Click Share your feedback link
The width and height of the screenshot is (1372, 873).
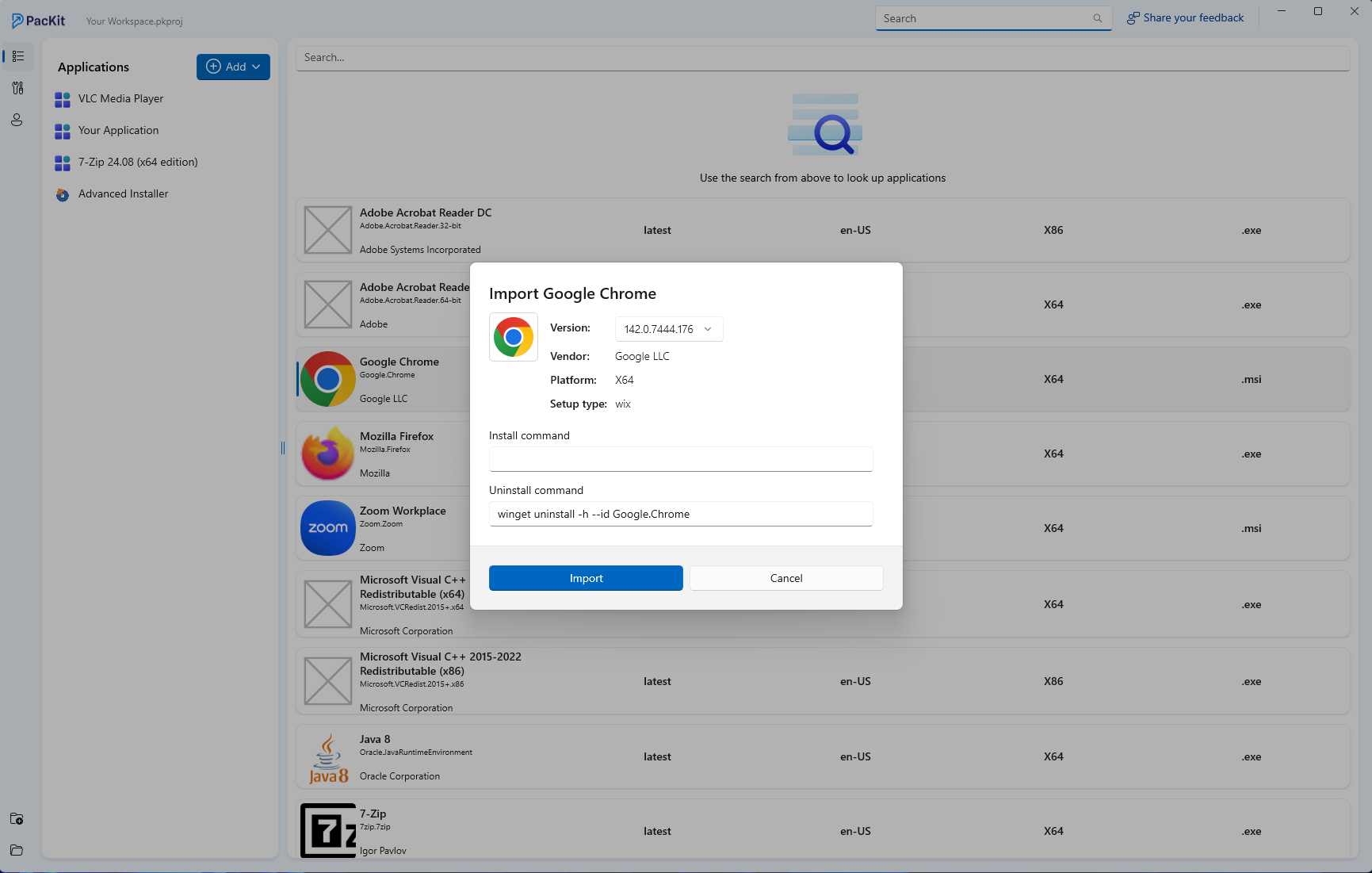1185,17
